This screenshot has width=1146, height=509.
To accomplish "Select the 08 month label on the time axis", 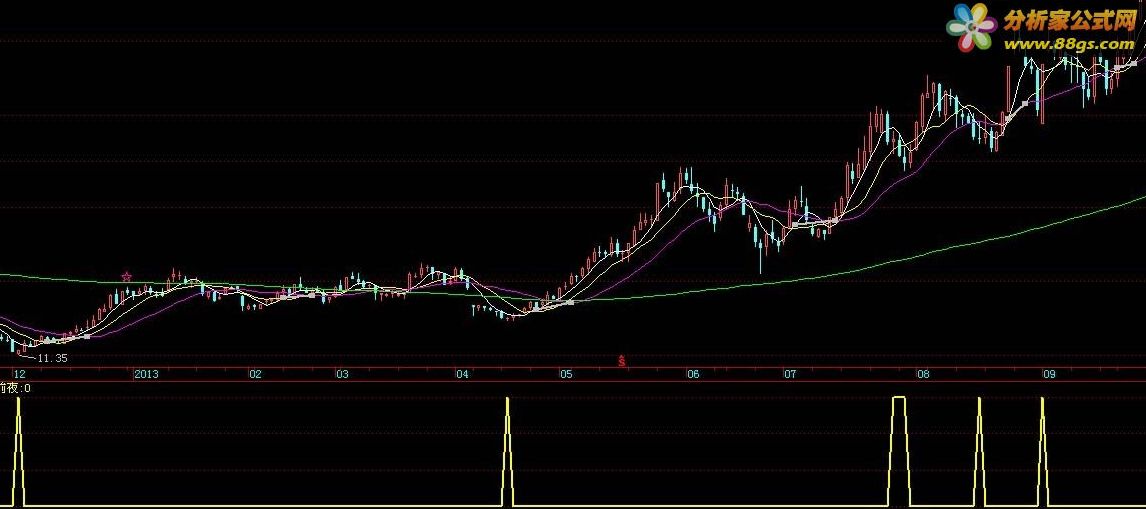I will click(x=924, y=374).
